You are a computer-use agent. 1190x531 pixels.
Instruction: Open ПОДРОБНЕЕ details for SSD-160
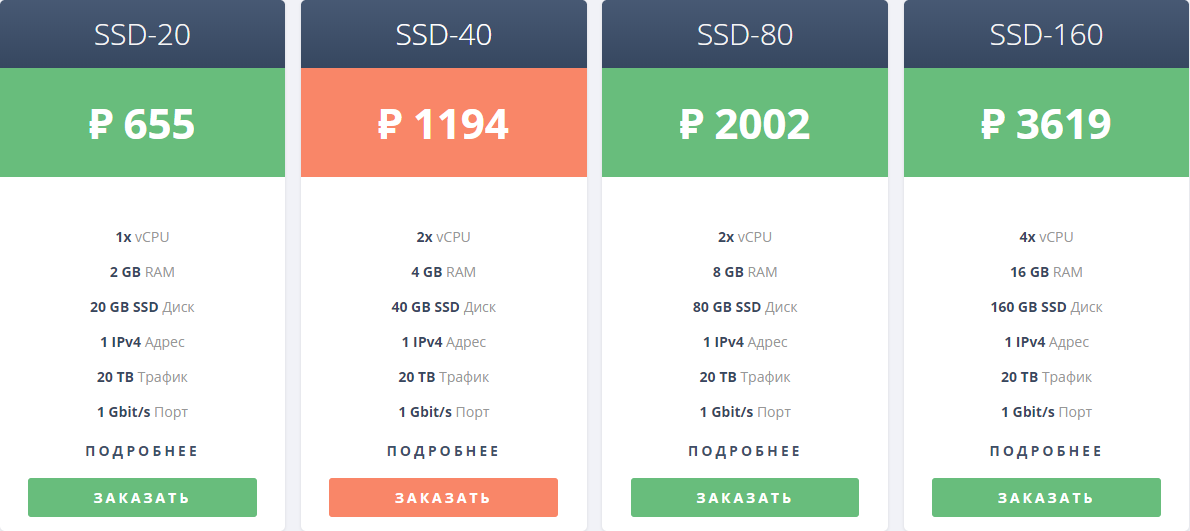coord(1046,451)
